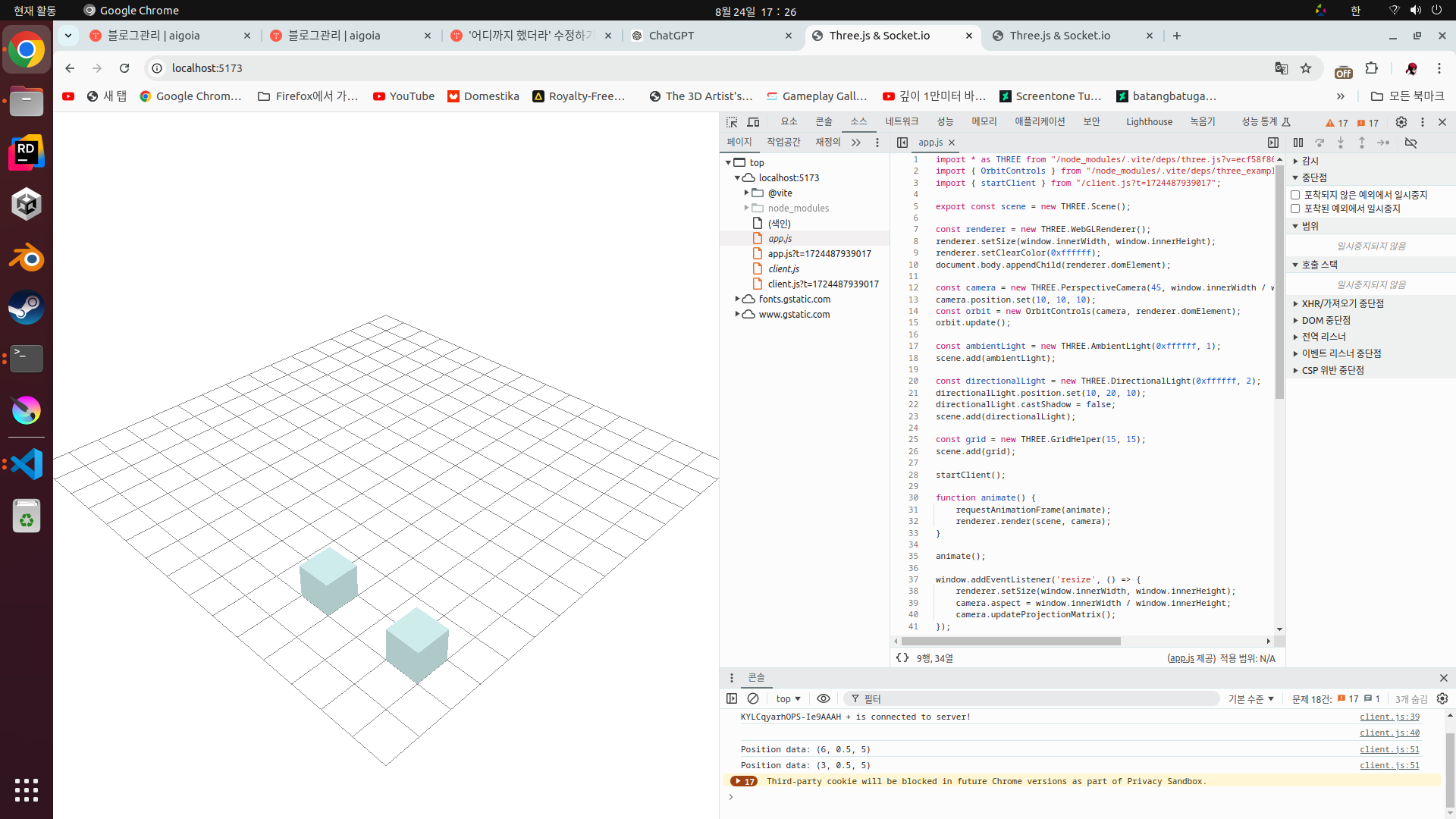Open DevTools customize three-dot menu
The width and height of the screenshot is (1456, 819).
pyautogui.click(x=1423, y=122)
